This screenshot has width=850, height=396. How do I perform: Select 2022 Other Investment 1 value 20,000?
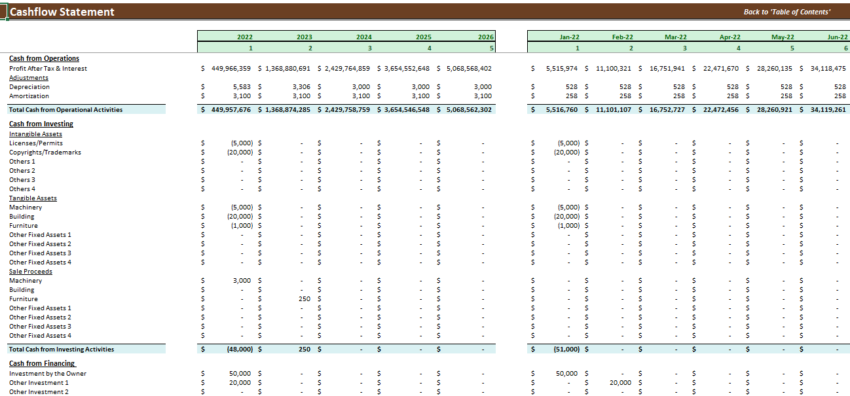click(x=241, y=382)
